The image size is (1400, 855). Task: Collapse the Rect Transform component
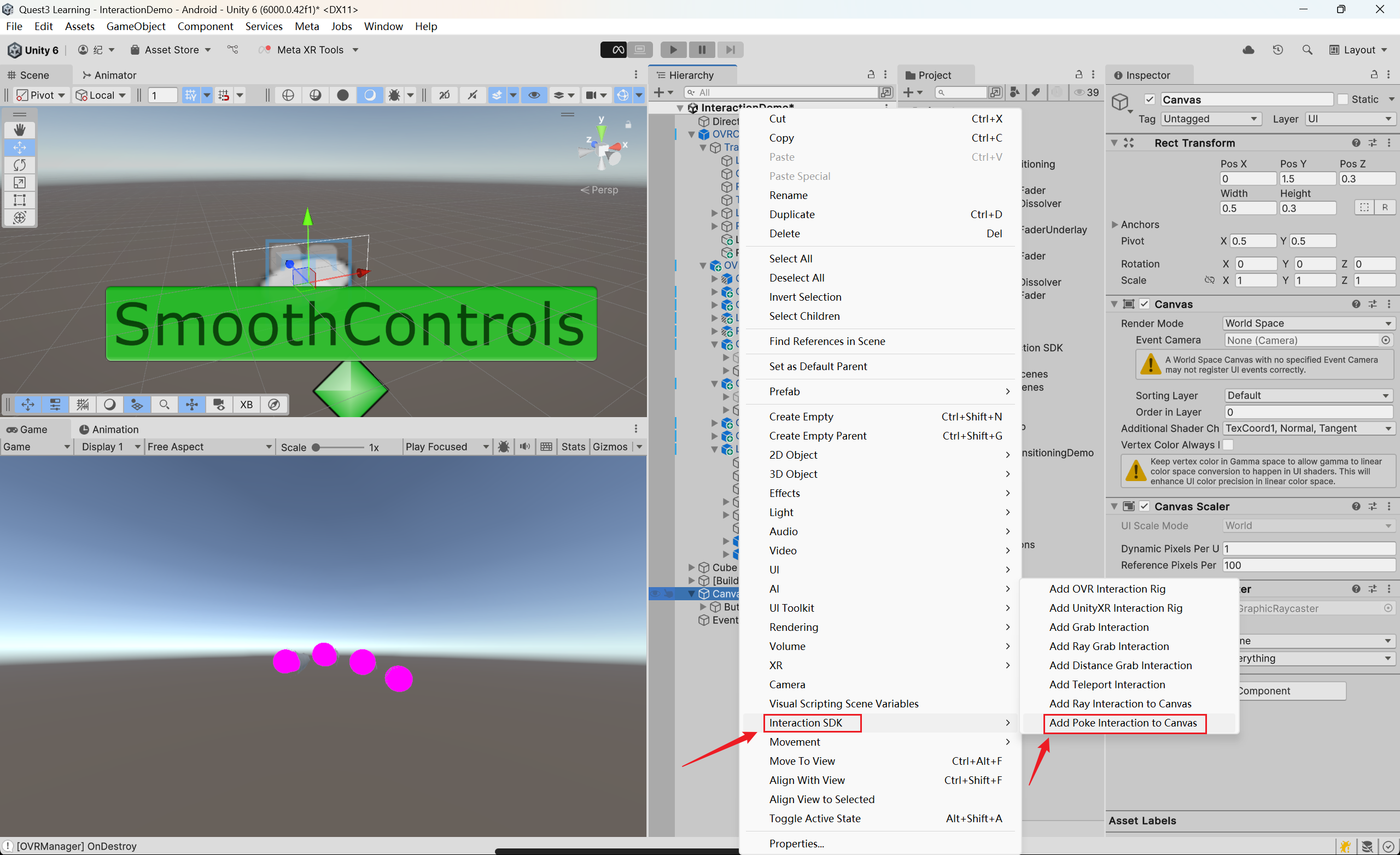pyautogui.click(x=1113, y=143)
